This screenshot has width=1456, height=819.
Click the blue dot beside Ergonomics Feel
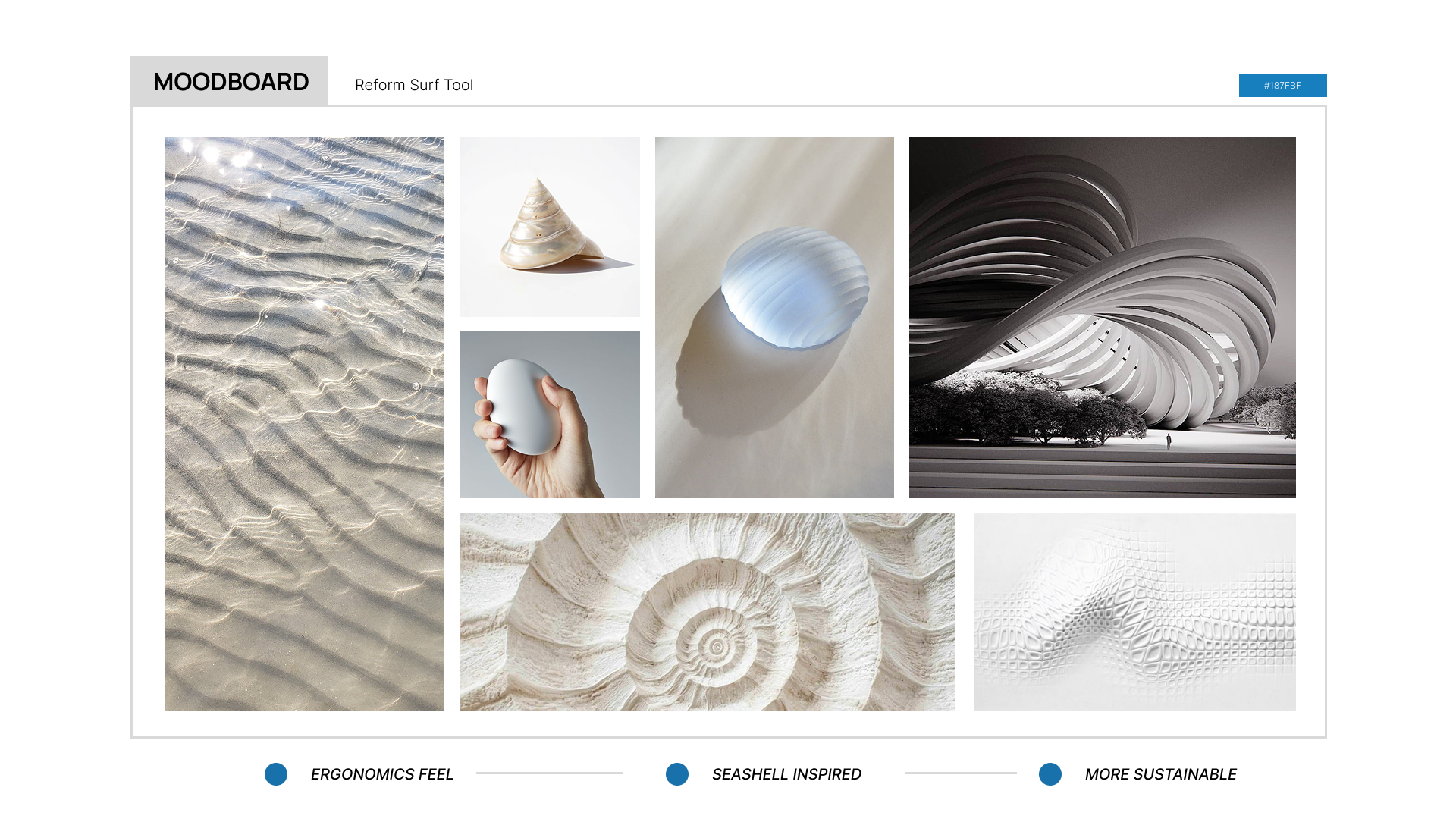[x=276, y=774]
